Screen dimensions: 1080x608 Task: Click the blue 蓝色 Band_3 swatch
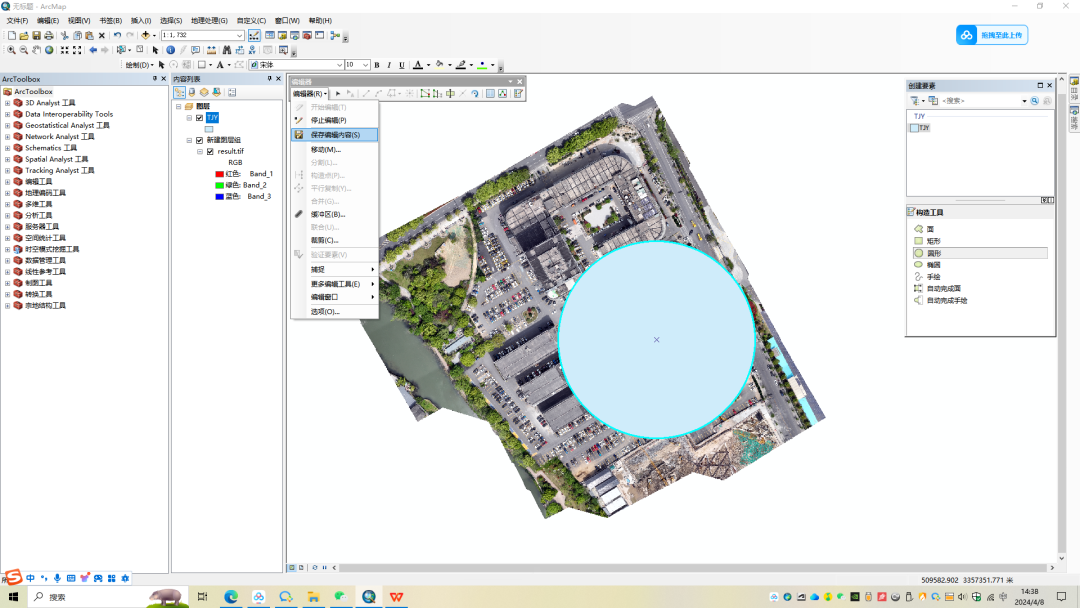pyautogui.click(x=220, y=197)
